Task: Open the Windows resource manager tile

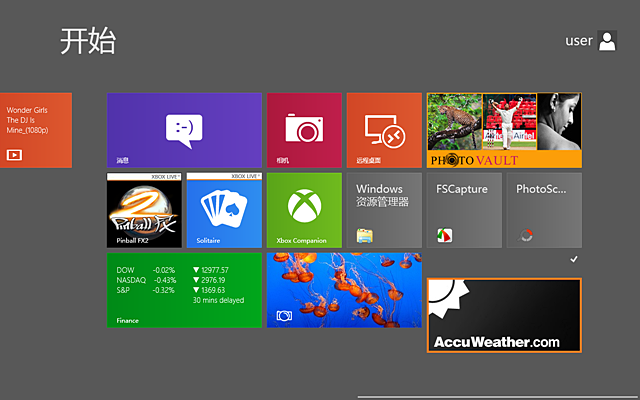Action: tap(384, 210)
